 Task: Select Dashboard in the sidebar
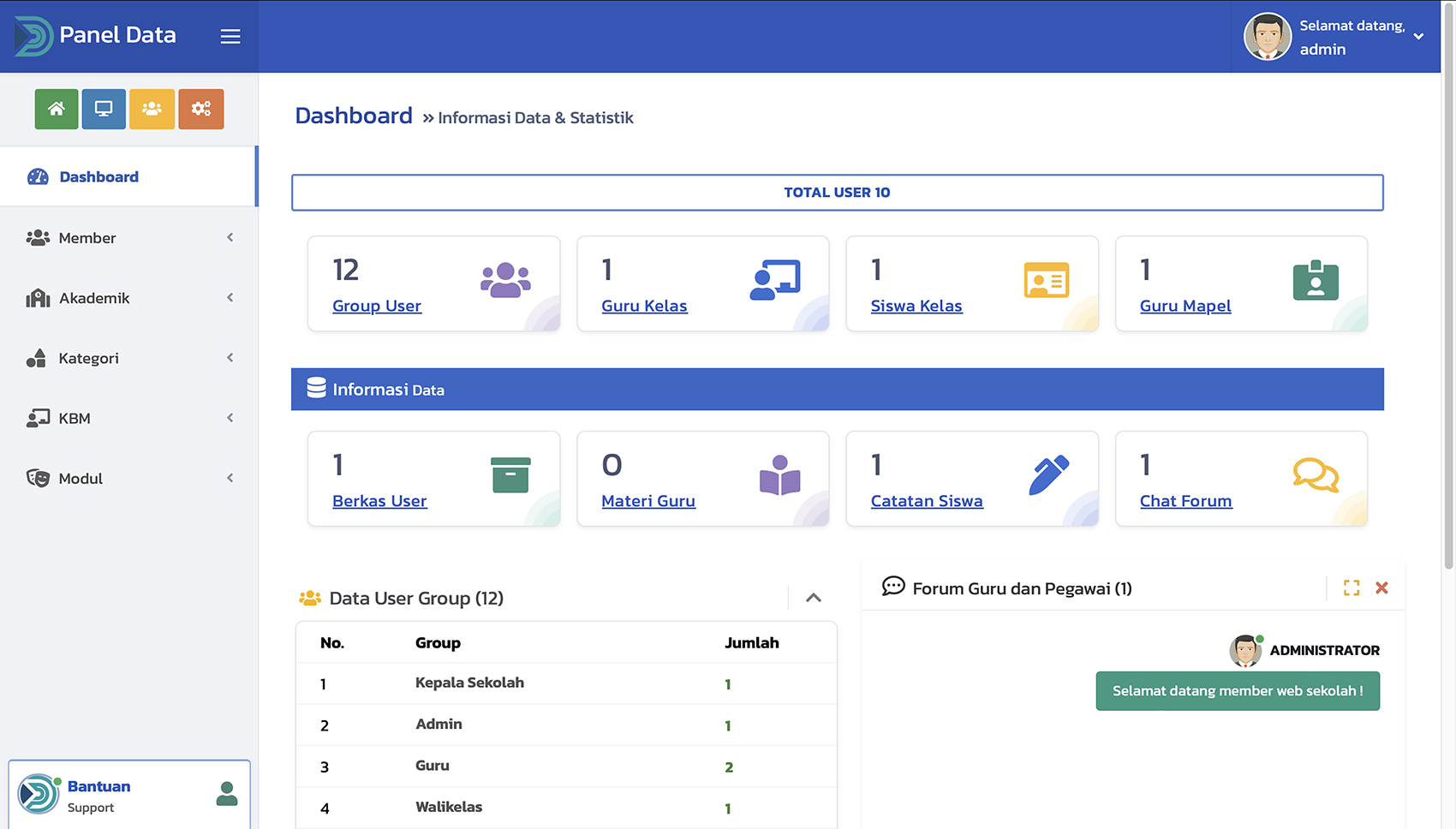tap(98, 177)
